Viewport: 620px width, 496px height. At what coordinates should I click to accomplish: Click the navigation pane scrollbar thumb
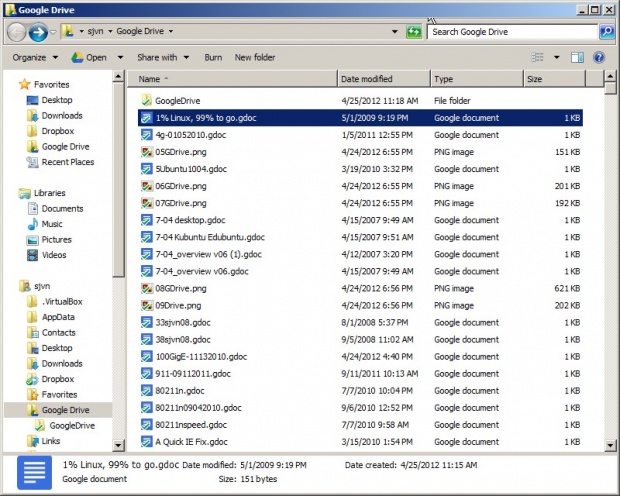click(118, 180)
